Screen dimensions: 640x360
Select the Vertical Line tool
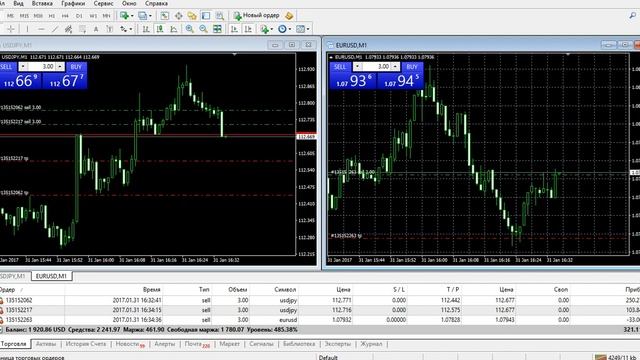coord(27,29)
